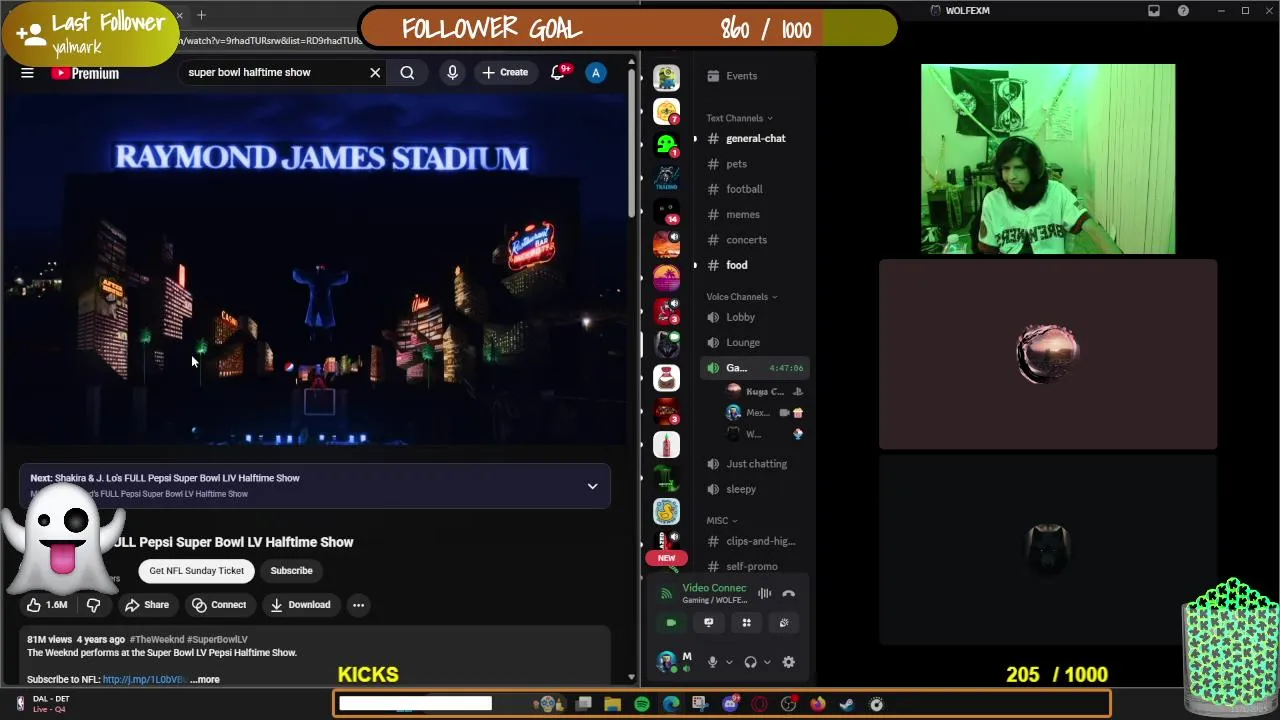Click the #SuperBowlLV hashtag
Screen dimensions: 1280x720
pos(217,639)
